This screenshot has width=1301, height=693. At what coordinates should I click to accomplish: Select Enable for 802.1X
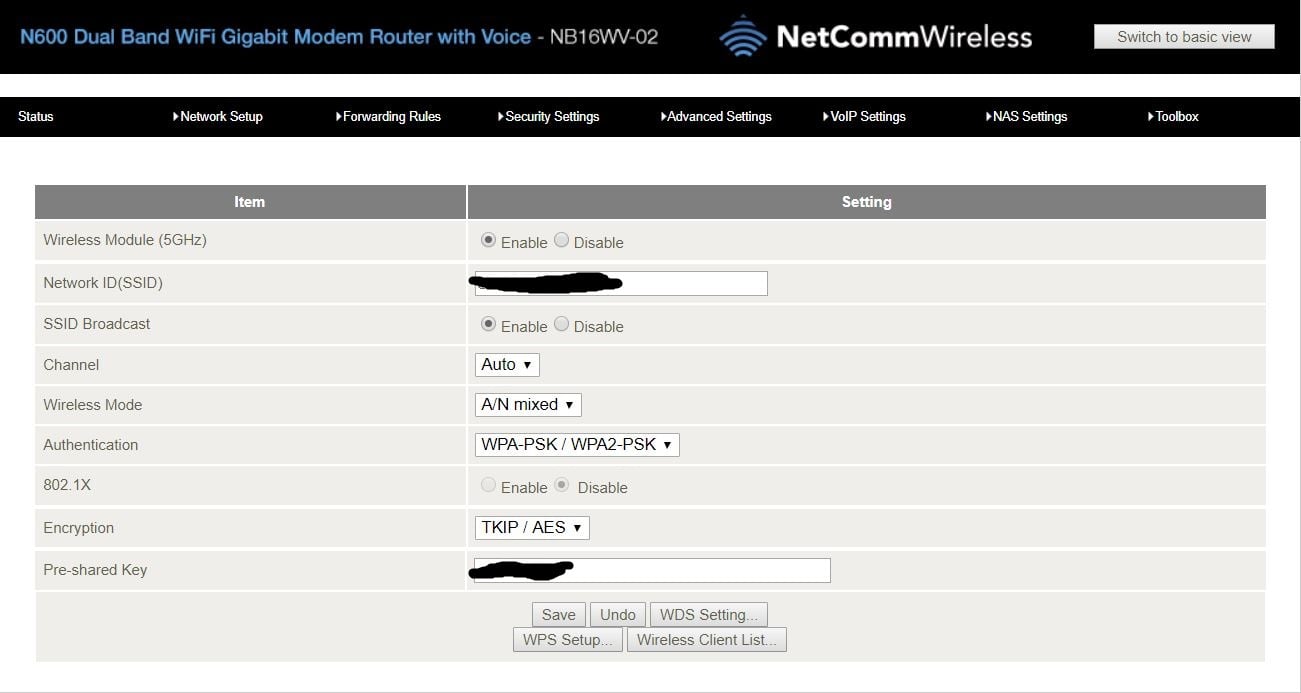(x=488, y=486)
